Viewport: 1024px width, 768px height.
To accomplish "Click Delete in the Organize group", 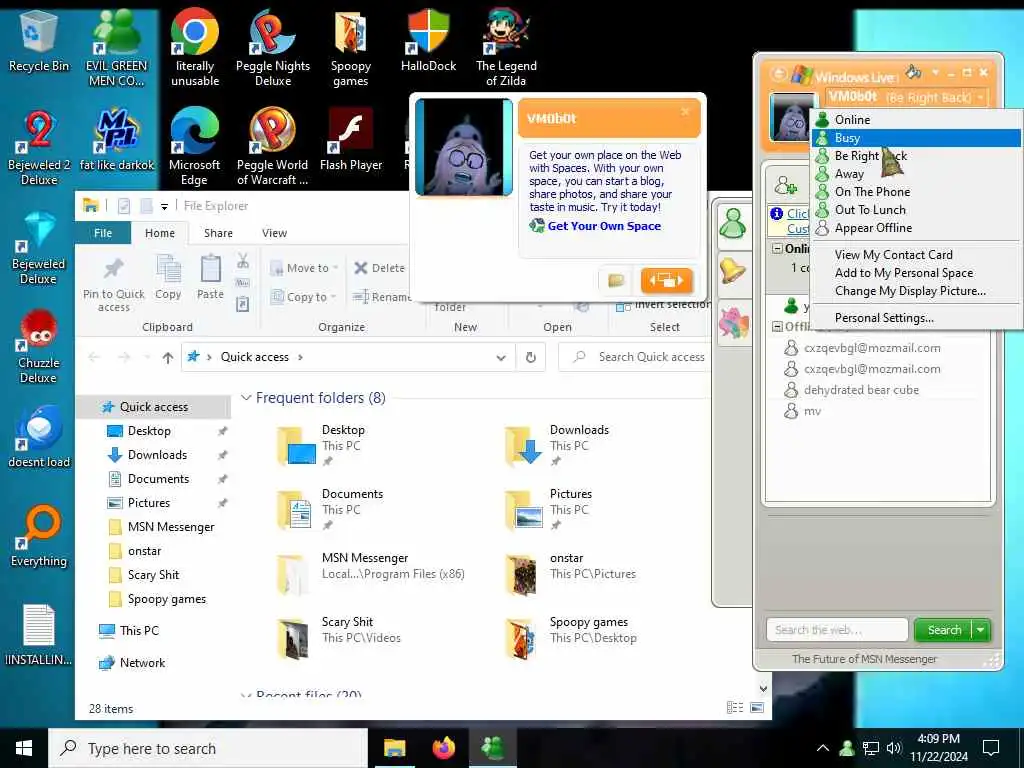I will [379, 268].
